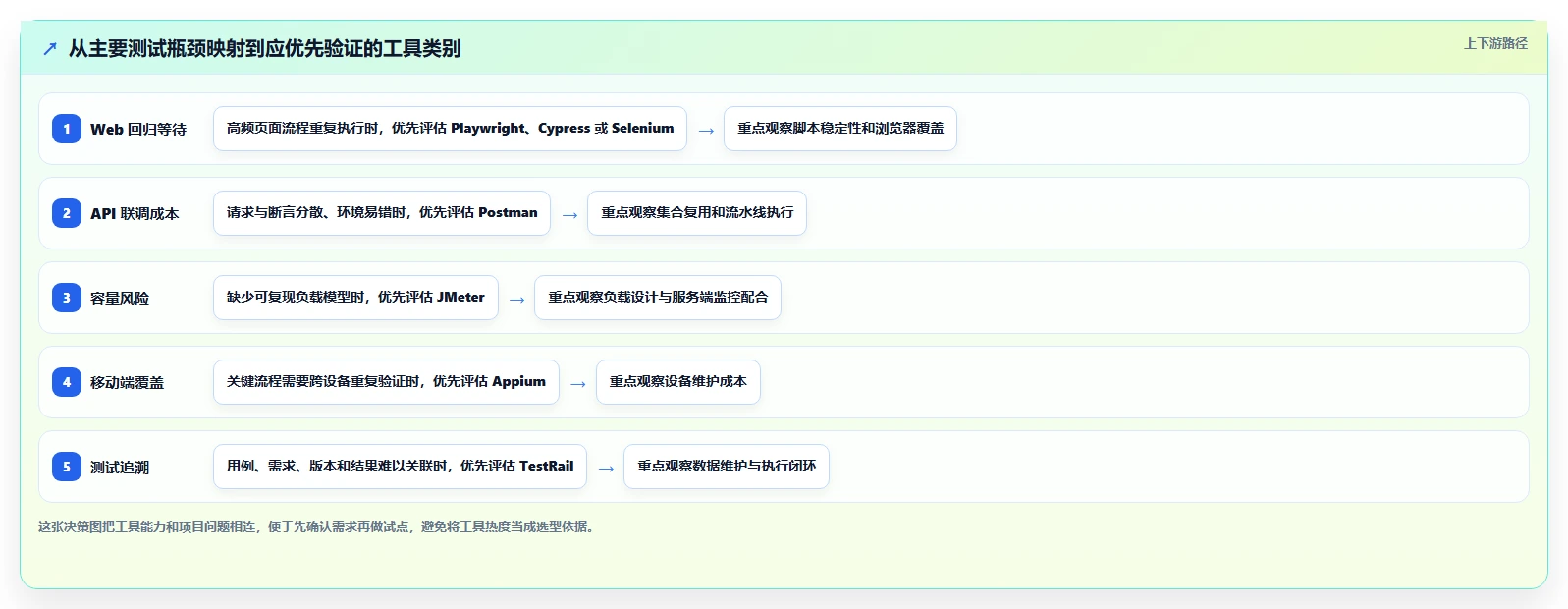The width and height of the screenshot is (1568, 609).
Task: Click the arrow in the Web 回归等待 row
Action: click(706, 130)
